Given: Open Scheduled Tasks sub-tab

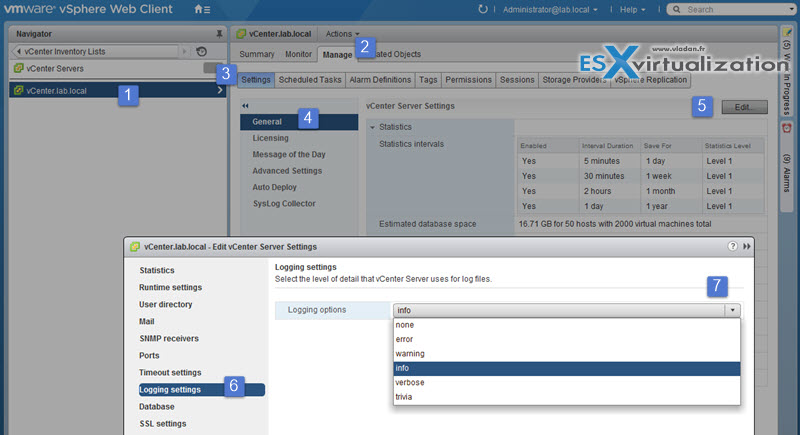Looking at the screenshot, I should (310, 80).
